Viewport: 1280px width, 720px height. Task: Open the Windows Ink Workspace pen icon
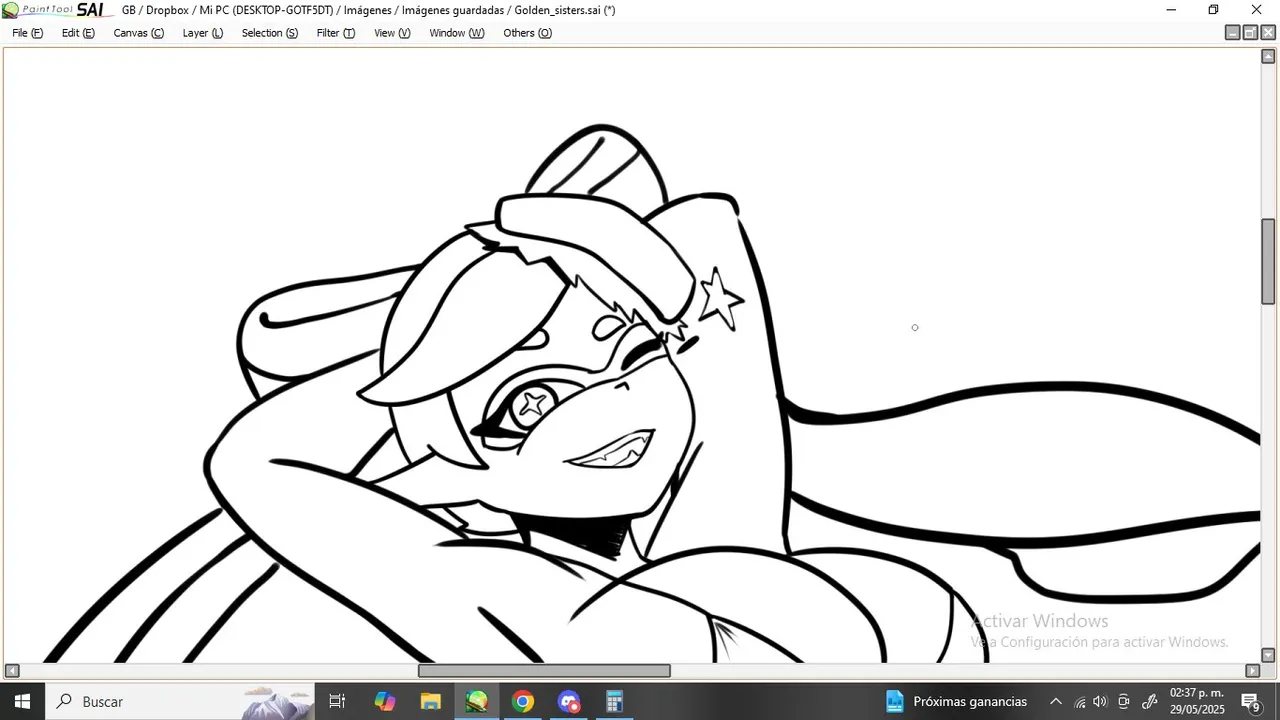coord(1149,701)
